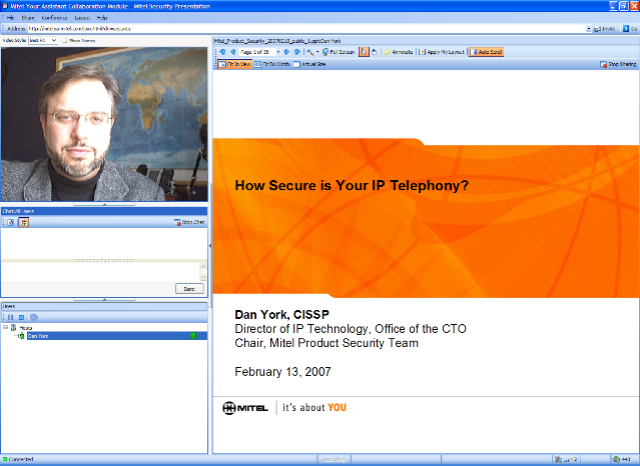Click the Annotate tool
This screenshot has width=640, height=466.
398,51
